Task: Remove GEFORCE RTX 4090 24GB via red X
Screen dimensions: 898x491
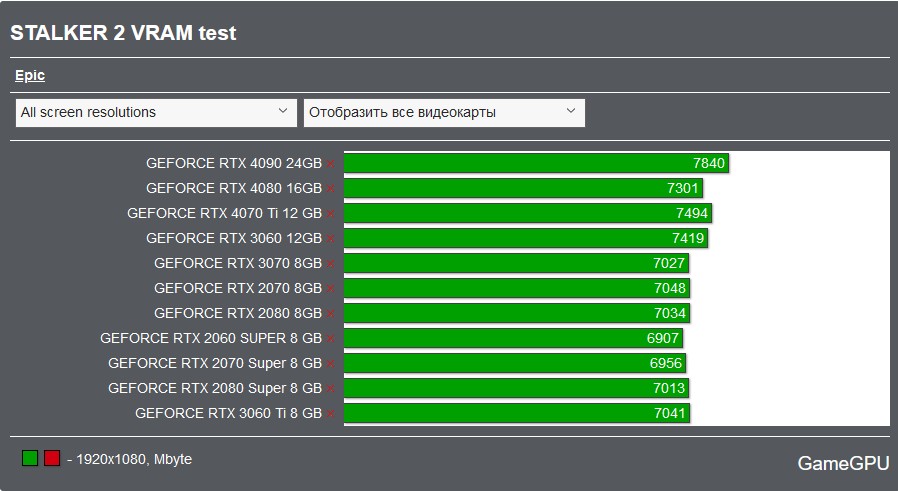Action: coord(331,164)
